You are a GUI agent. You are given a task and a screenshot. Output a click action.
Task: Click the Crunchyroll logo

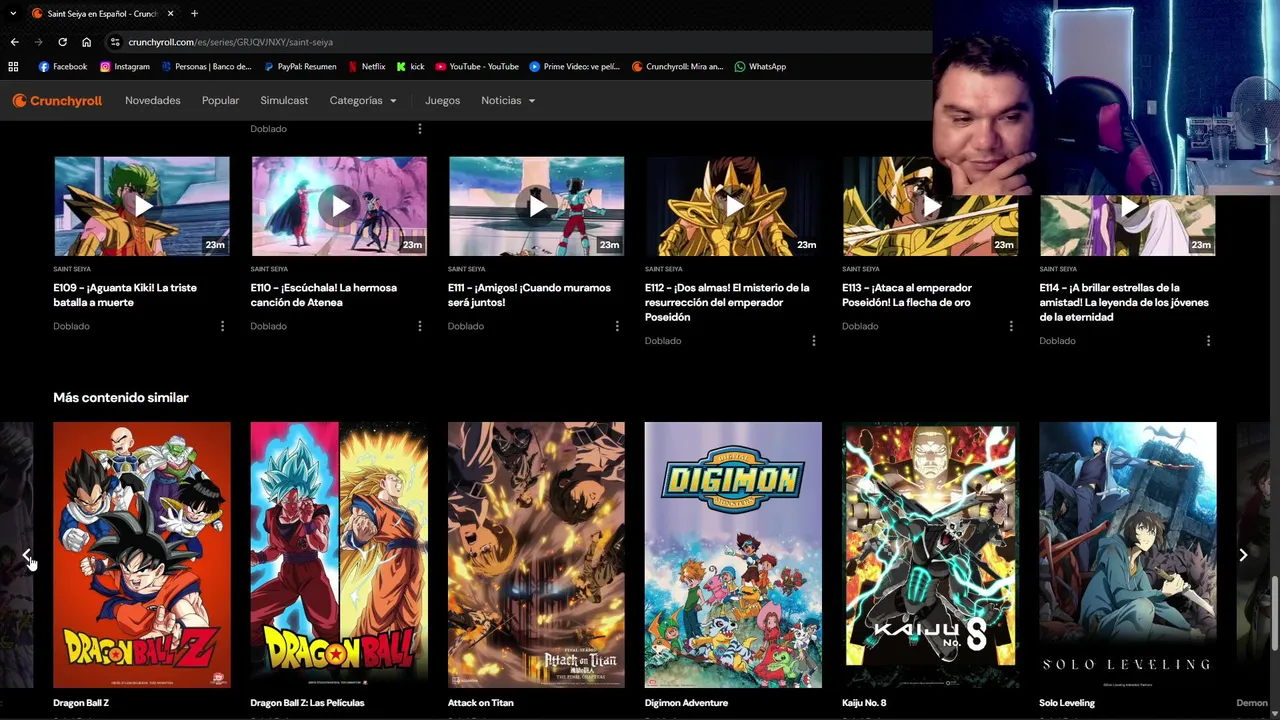pyautogui.click(x=57, y=101)
